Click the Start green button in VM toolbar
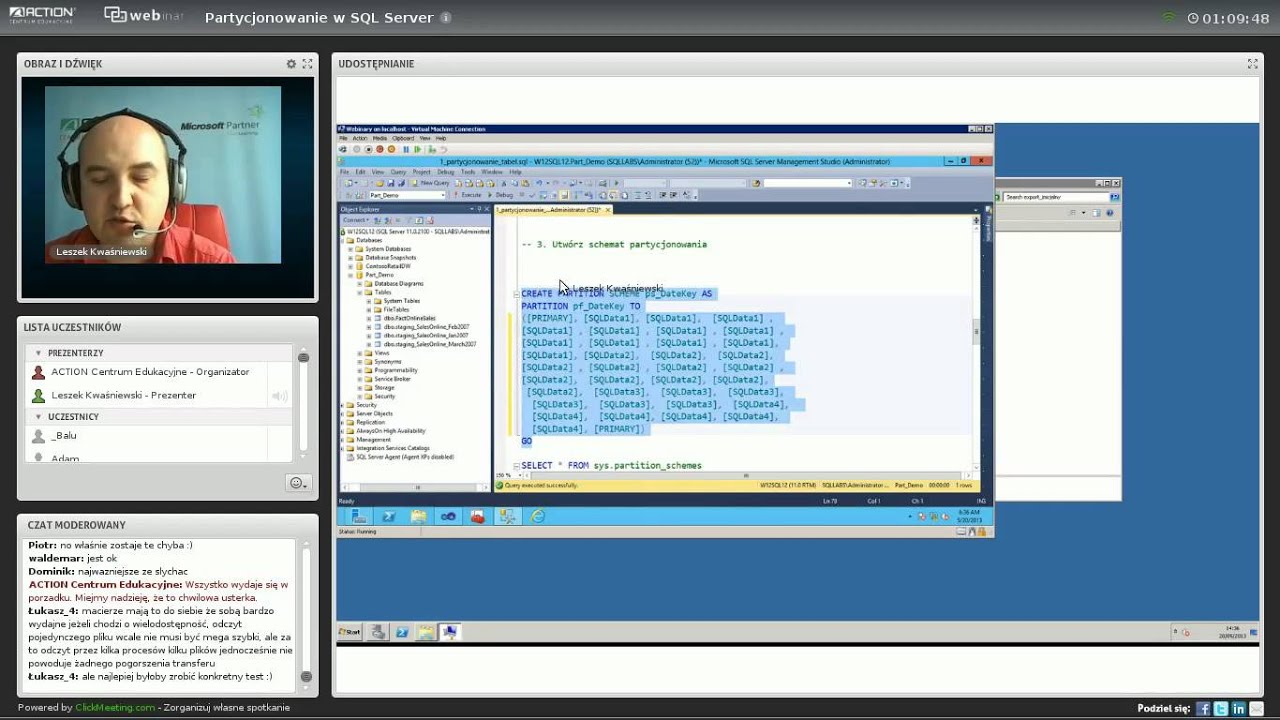1280x720 pixels. [418, 149]
